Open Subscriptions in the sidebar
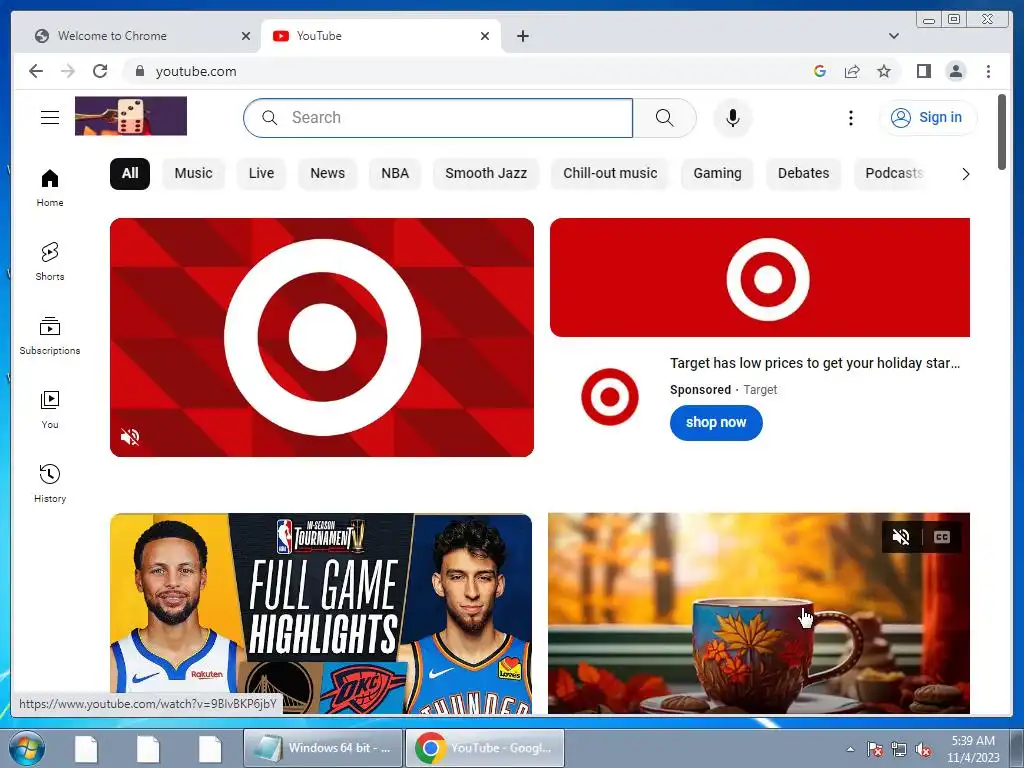Viewport: 1024px width, 768px height. pos(50,336)
